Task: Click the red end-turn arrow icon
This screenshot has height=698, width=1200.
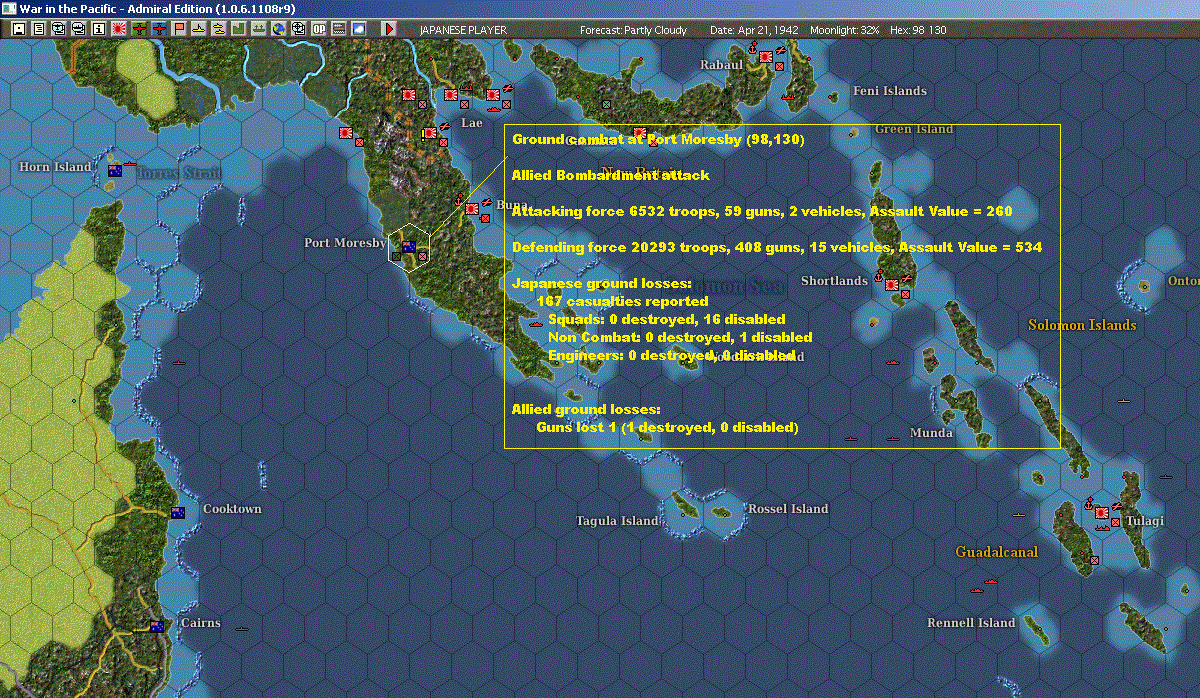Action: [390, 29]
